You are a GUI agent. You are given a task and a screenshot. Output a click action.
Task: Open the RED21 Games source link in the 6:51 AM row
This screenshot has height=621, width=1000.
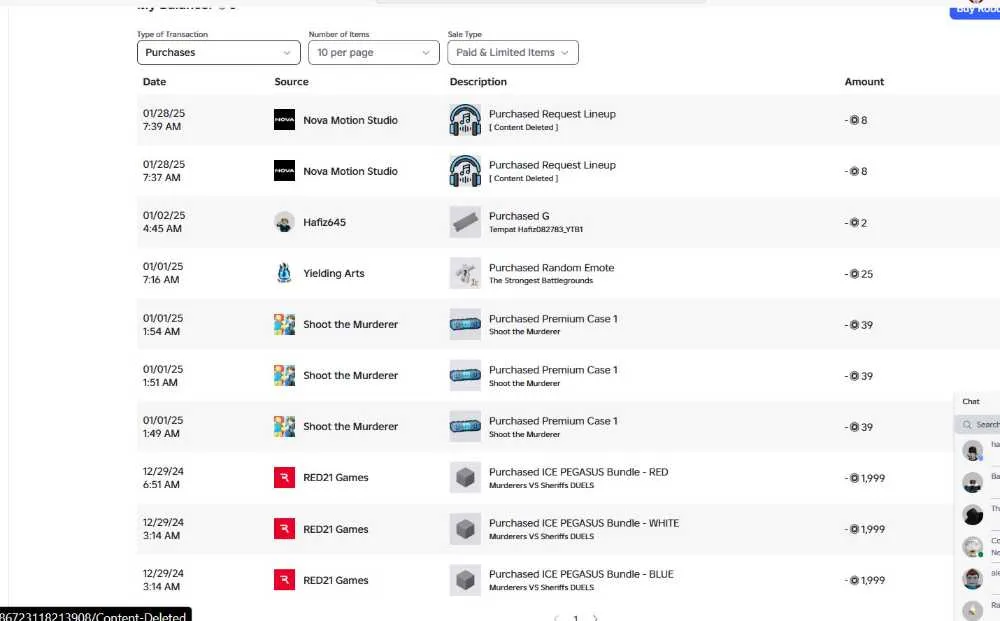335,478
